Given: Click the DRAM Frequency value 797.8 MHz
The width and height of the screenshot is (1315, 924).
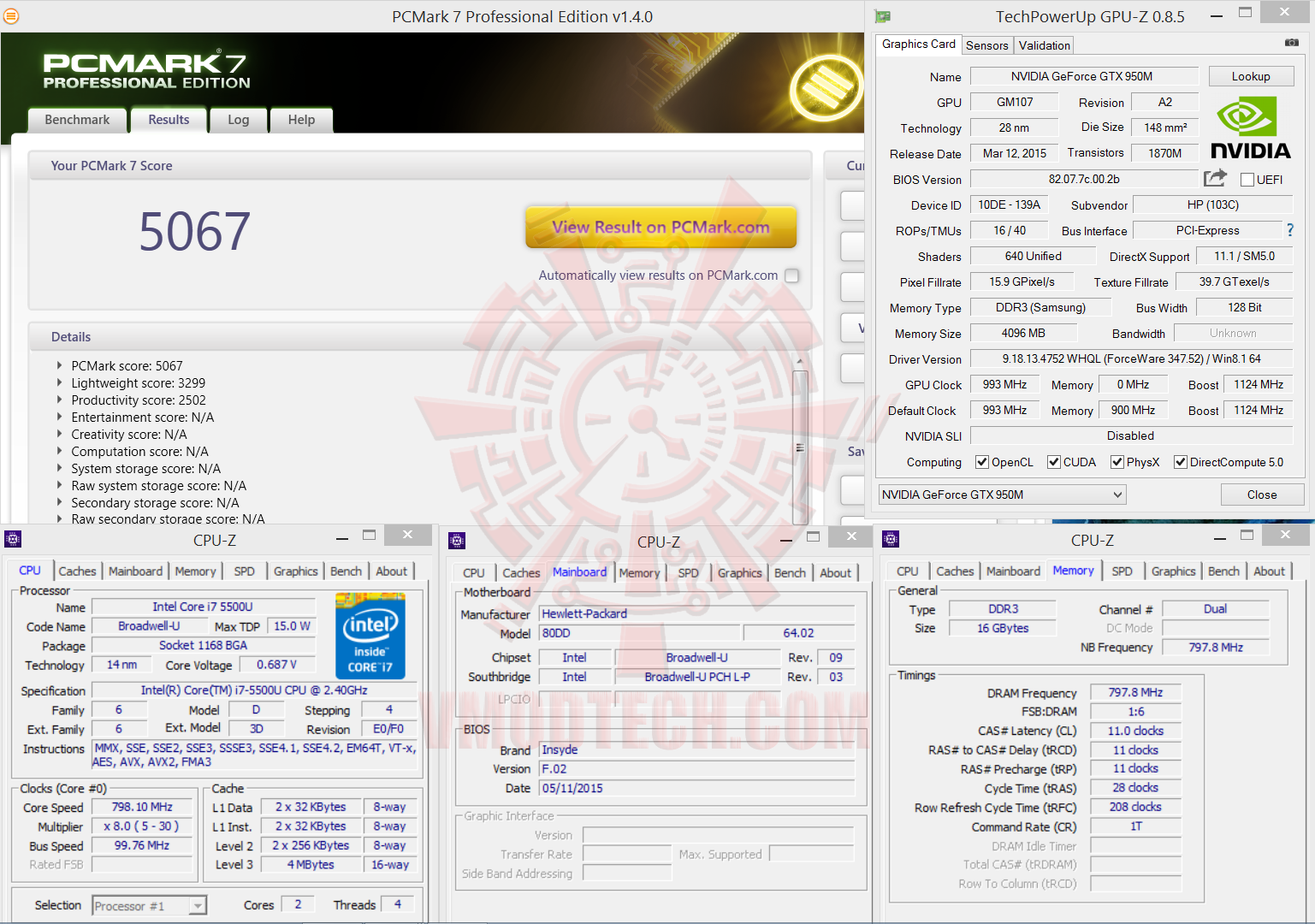Looking at the screenshot, I should tap(1136, 692).
